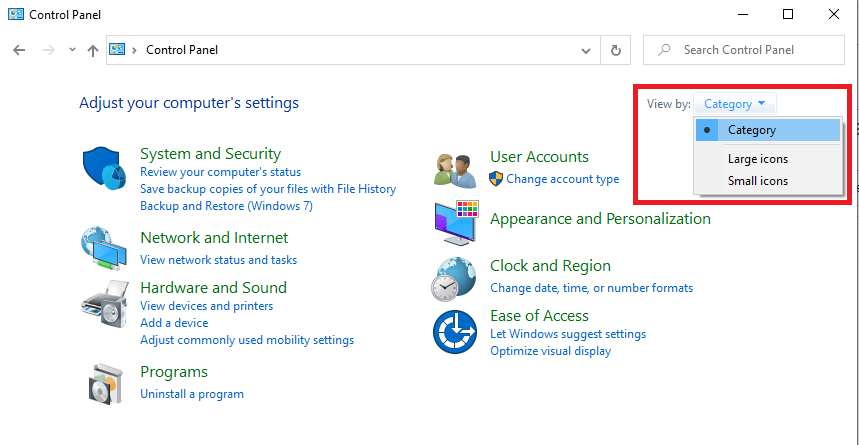The width and height of the screenshot is (859, 445).
Task: Refresh the Control Panel view
Action: [x=616, y=50]
